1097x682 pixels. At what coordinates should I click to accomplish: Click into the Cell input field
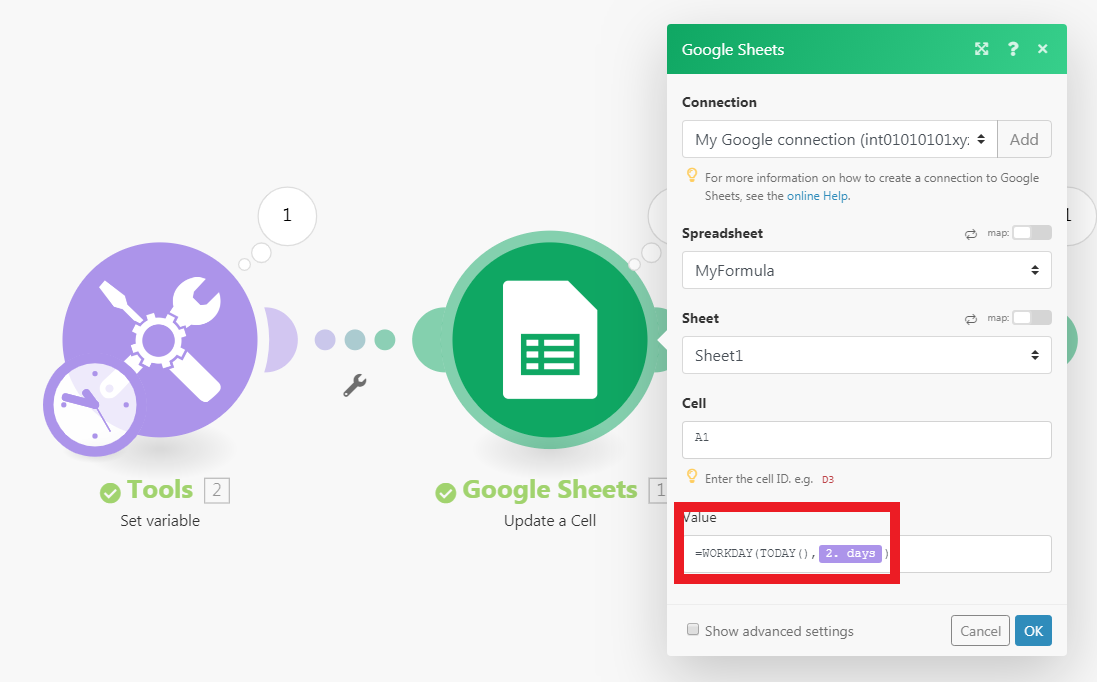point(866,440)
